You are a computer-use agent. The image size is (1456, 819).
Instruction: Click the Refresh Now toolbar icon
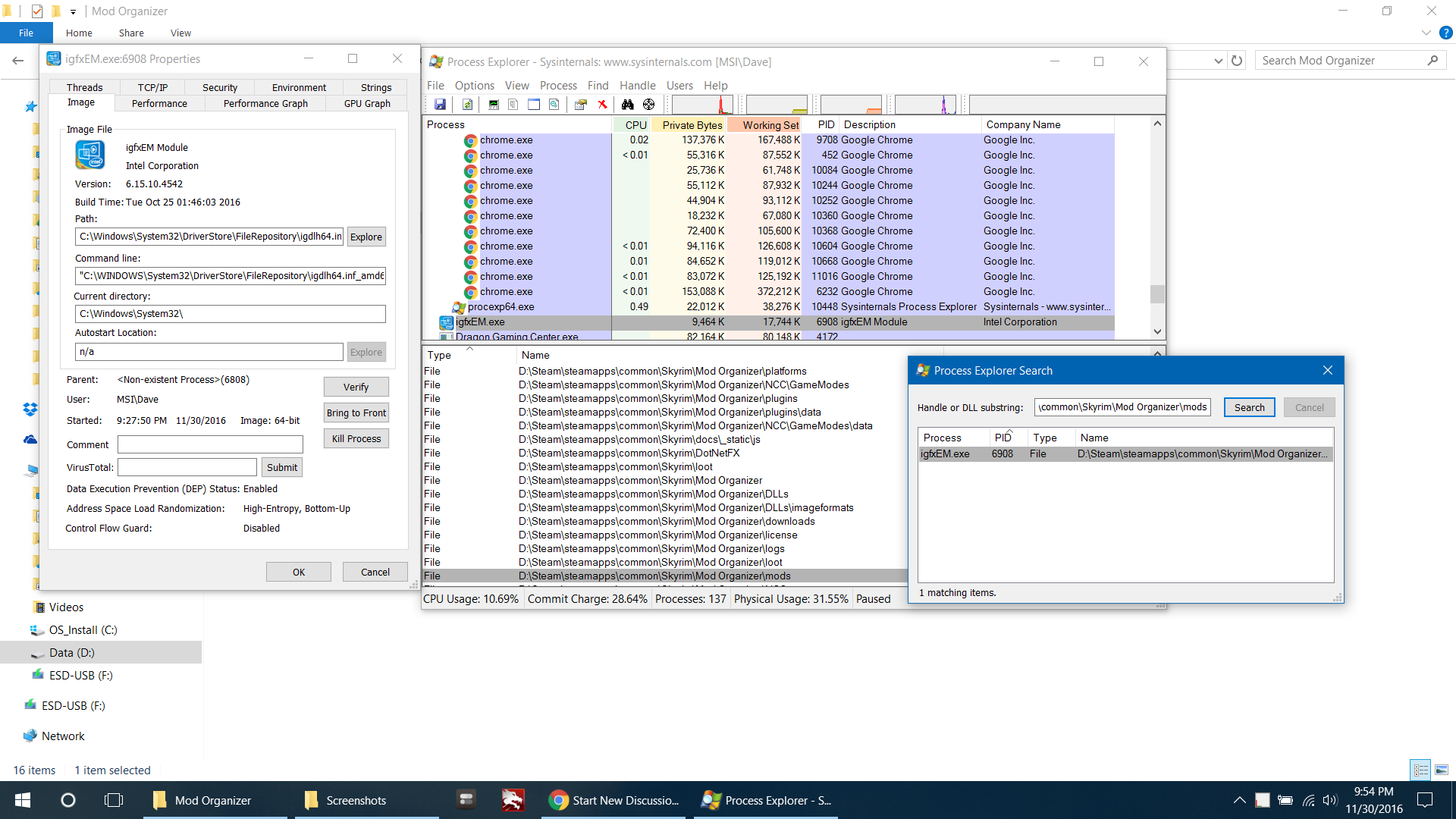coord(467,105)
